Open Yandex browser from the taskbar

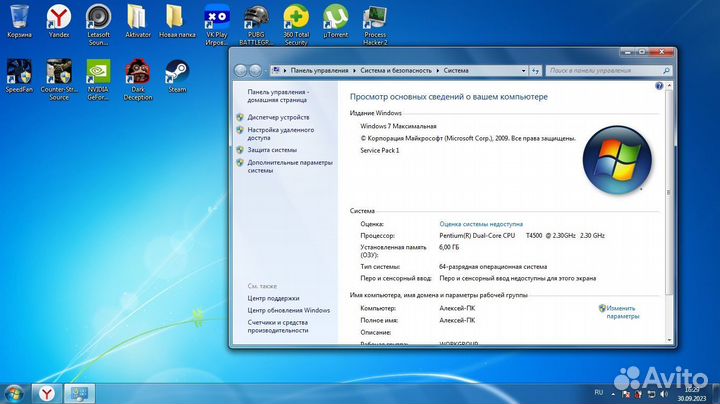pyautogui.click(x=46, y=393)
